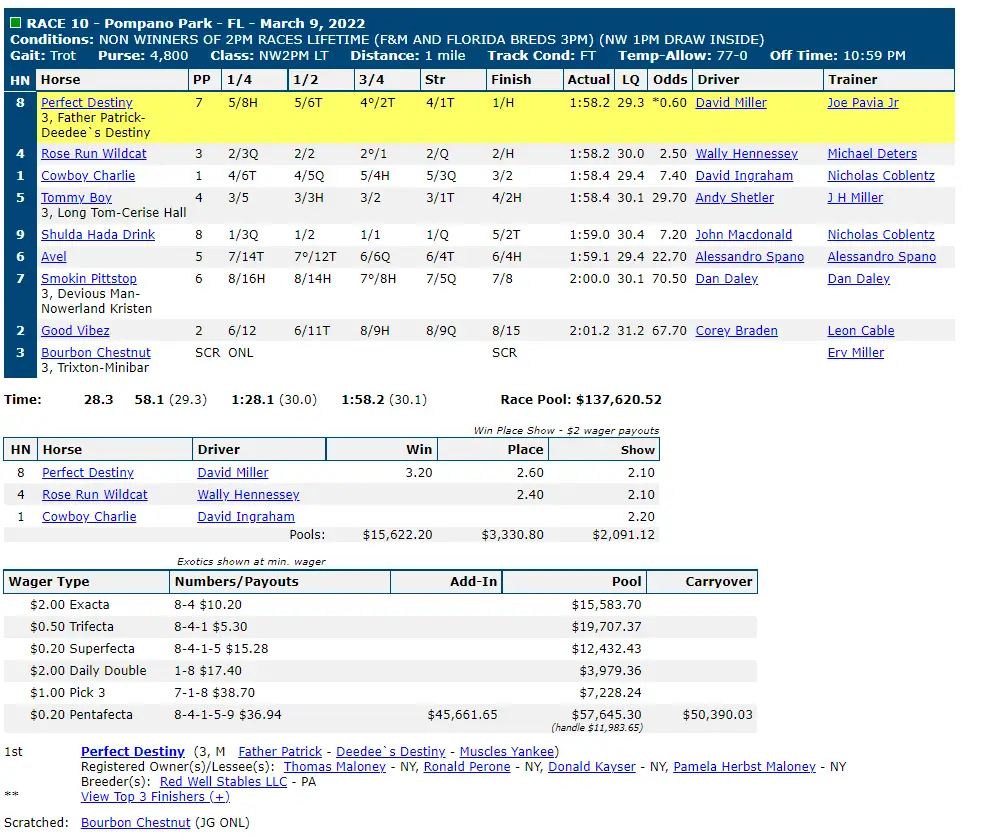Open Wally Hennessey in payouts table

coord(248,495)
